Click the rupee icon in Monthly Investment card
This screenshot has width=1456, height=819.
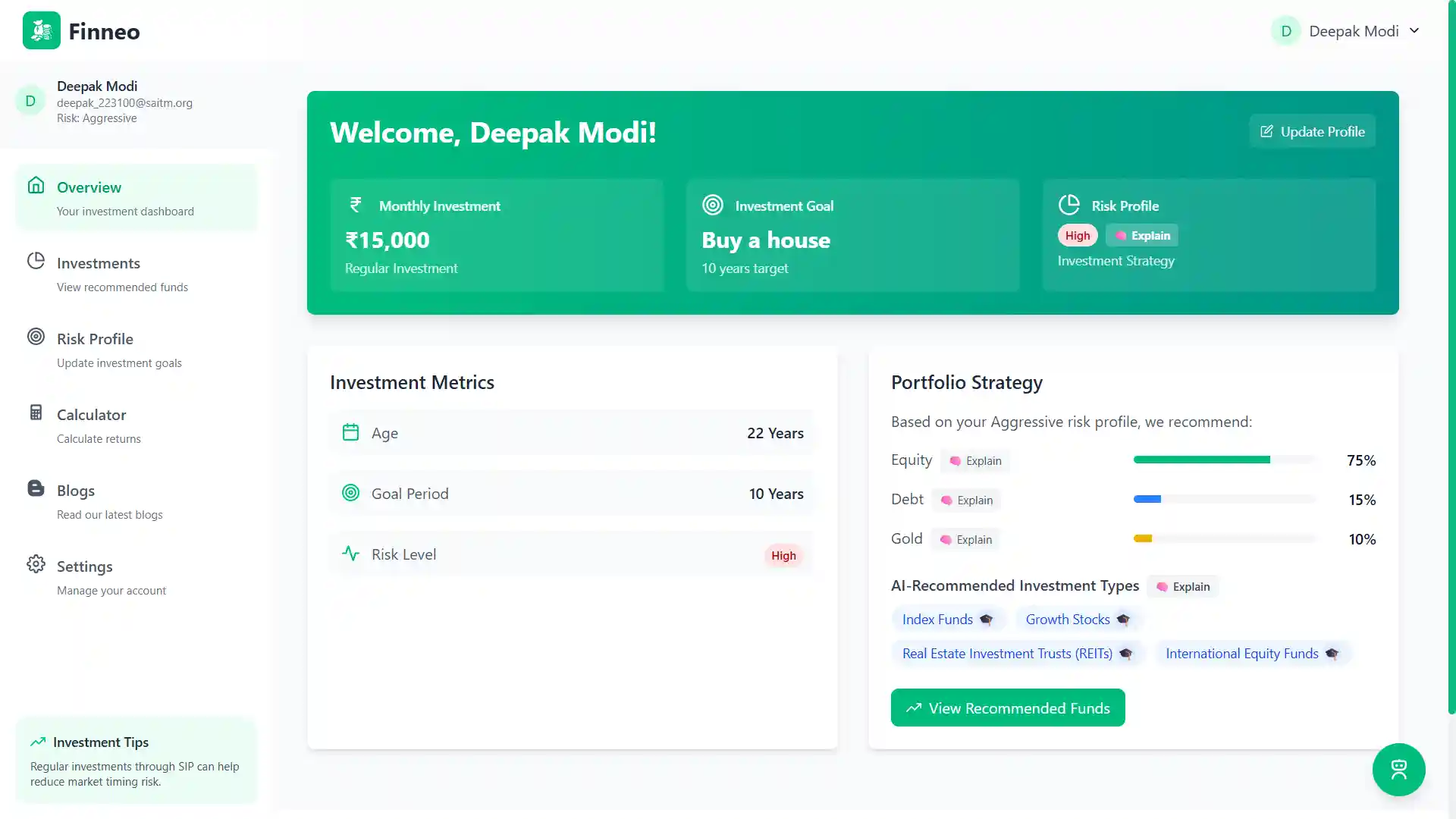(355, 205)
